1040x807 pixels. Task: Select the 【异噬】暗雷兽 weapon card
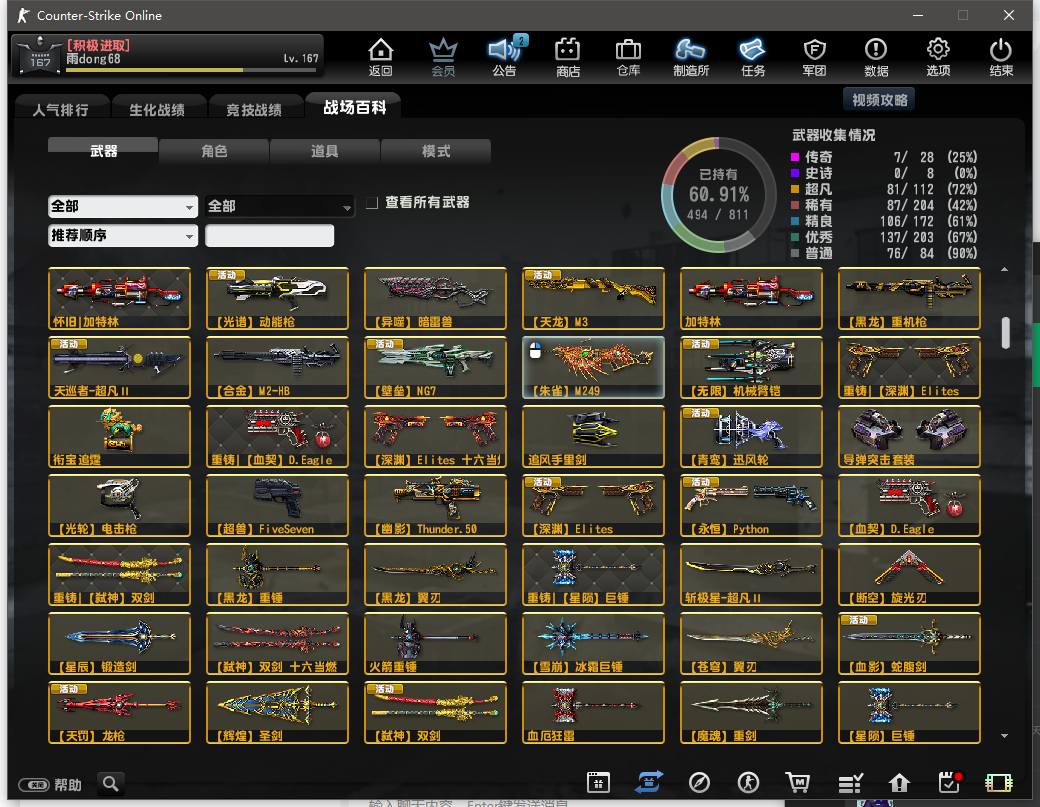pyautogui.click(x=435, y=298)
